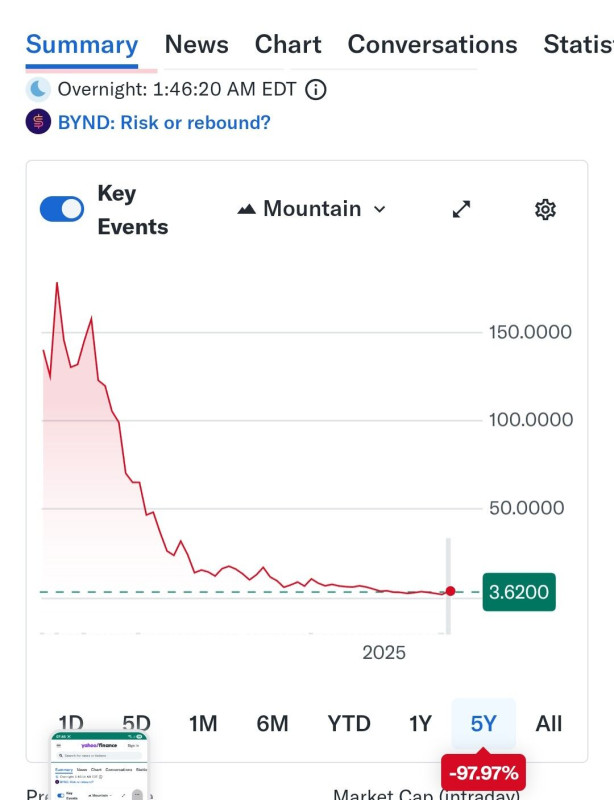Select the 1M time range
Image resolution: width=614 pixels, height=800 pixels.
[x=203, y=723]
